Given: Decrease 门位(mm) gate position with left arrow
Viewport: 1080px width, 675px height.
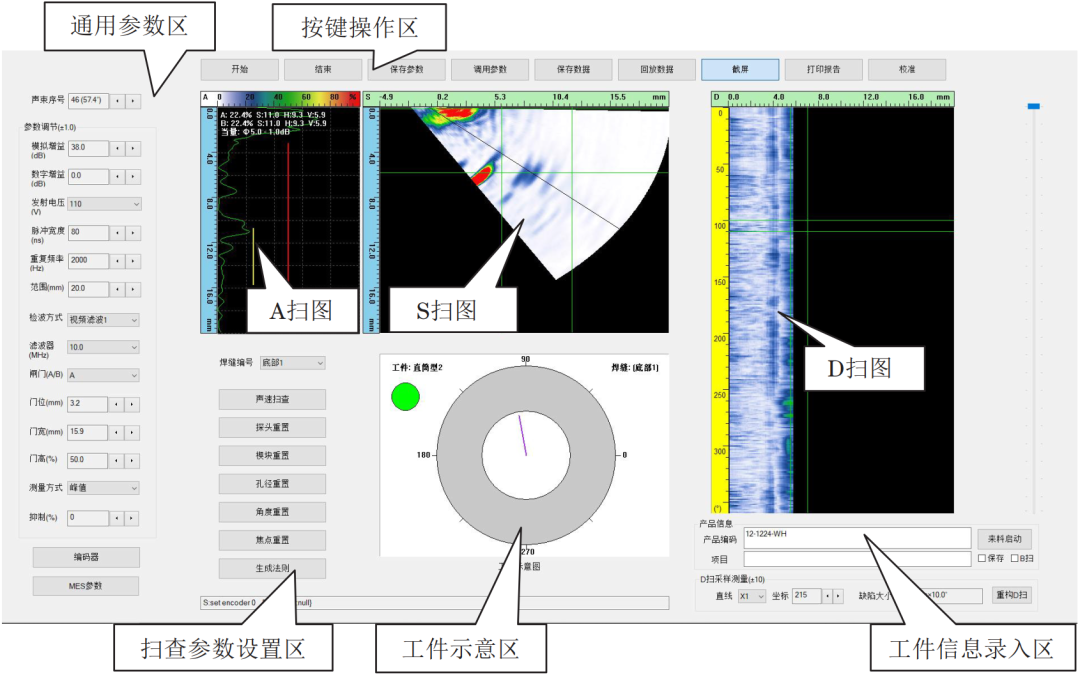Looking at the screenshot, I should click(117, 404).
